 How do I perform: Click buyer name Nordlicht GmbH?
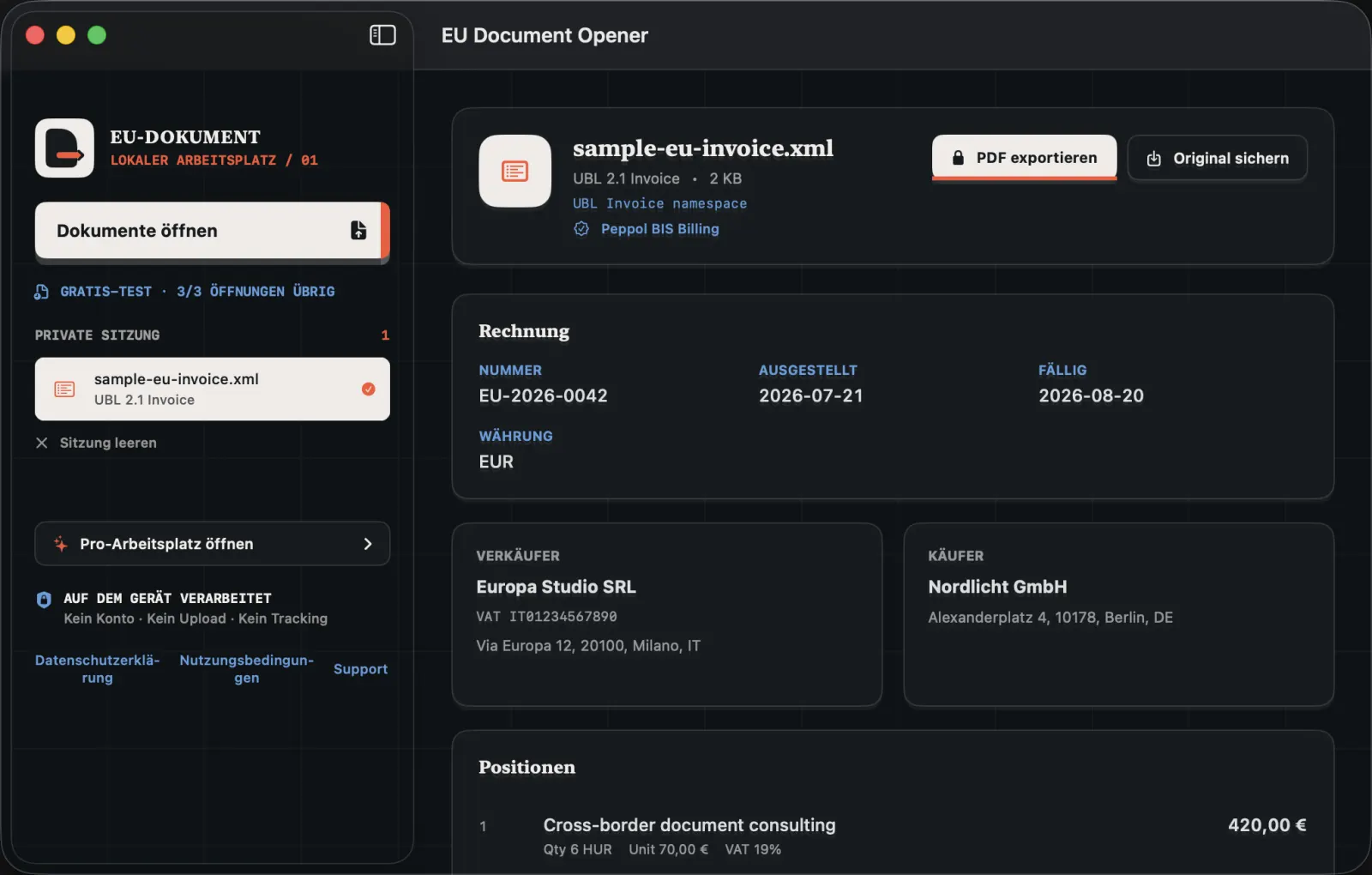(998, 587)
